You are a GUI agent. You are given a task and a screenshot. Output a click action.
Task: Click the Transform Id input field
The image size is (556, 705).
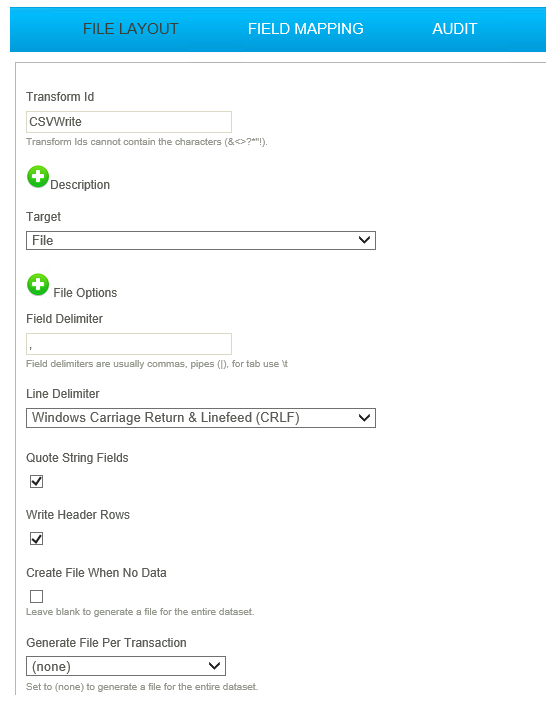[129, 122]
